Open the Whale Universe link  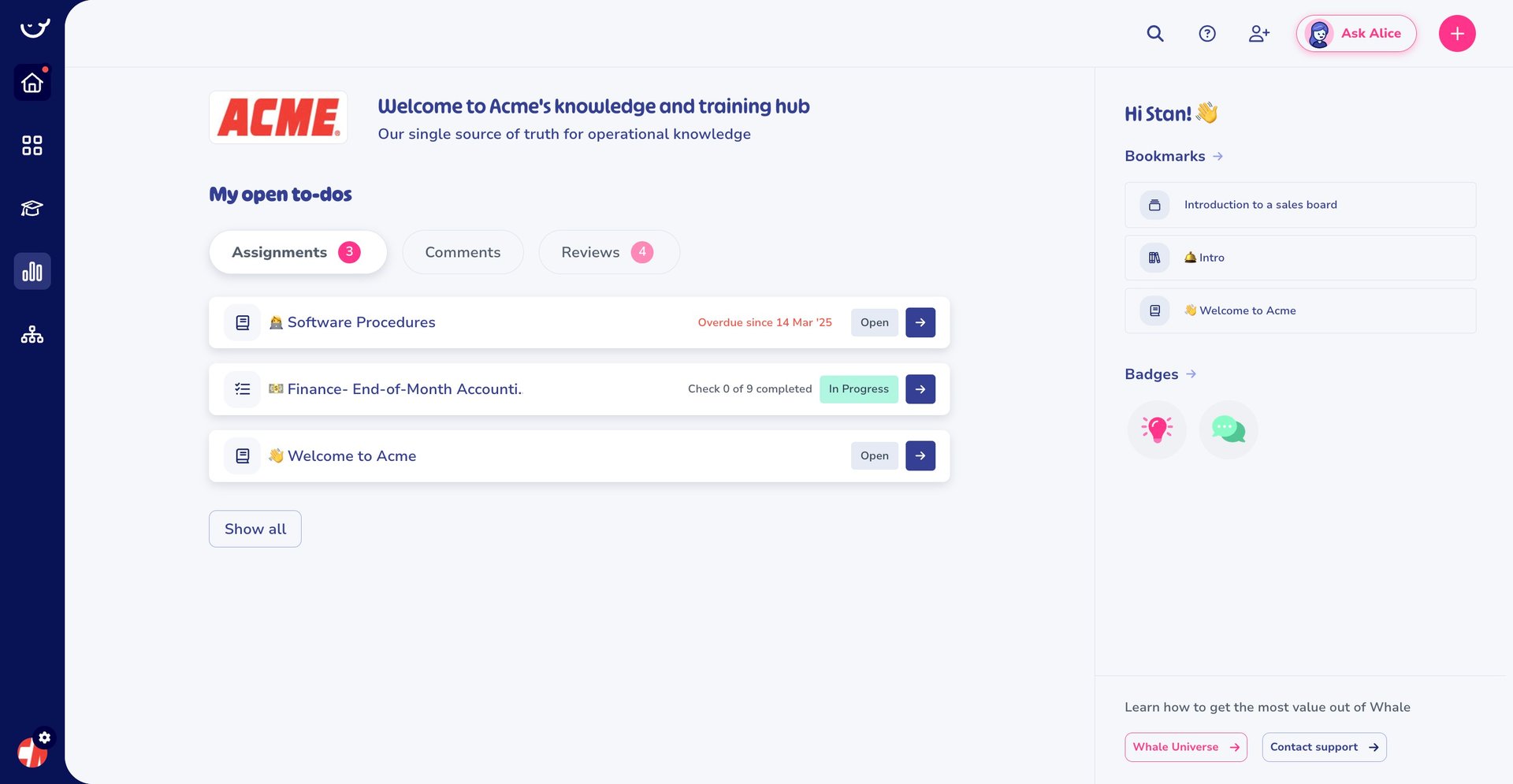coord(1185,747)
